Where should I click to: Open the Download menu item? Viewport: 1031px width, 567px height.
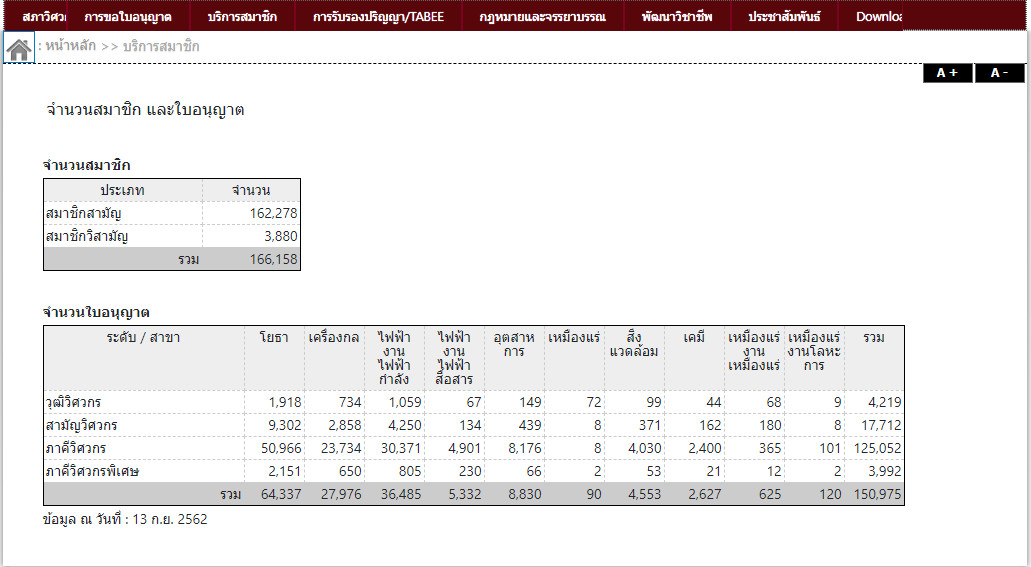(878, 16)
